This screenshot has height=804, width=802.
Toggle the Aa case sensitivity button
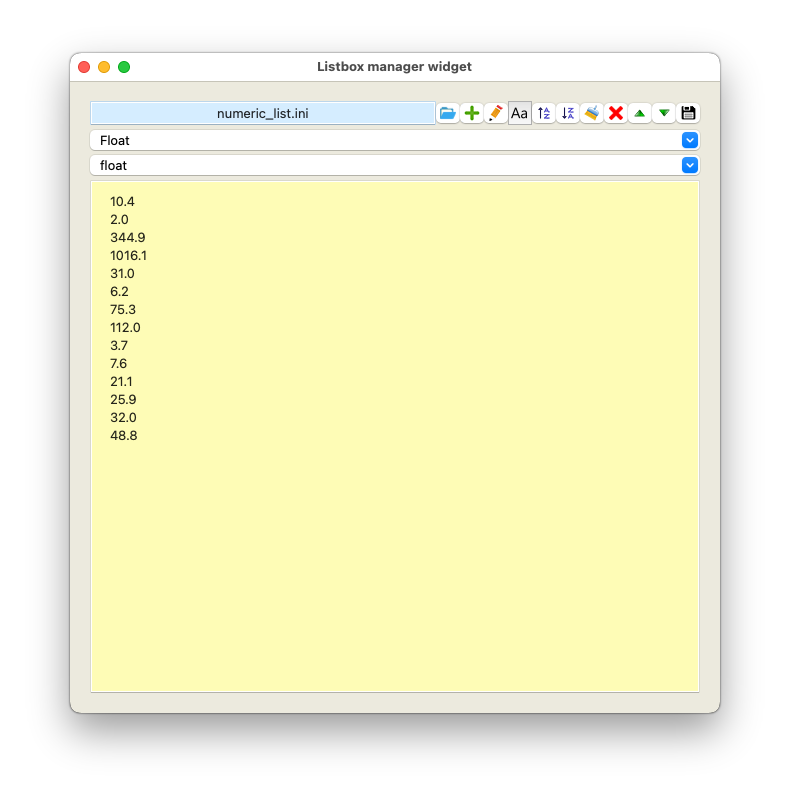[x=519, y=113]
